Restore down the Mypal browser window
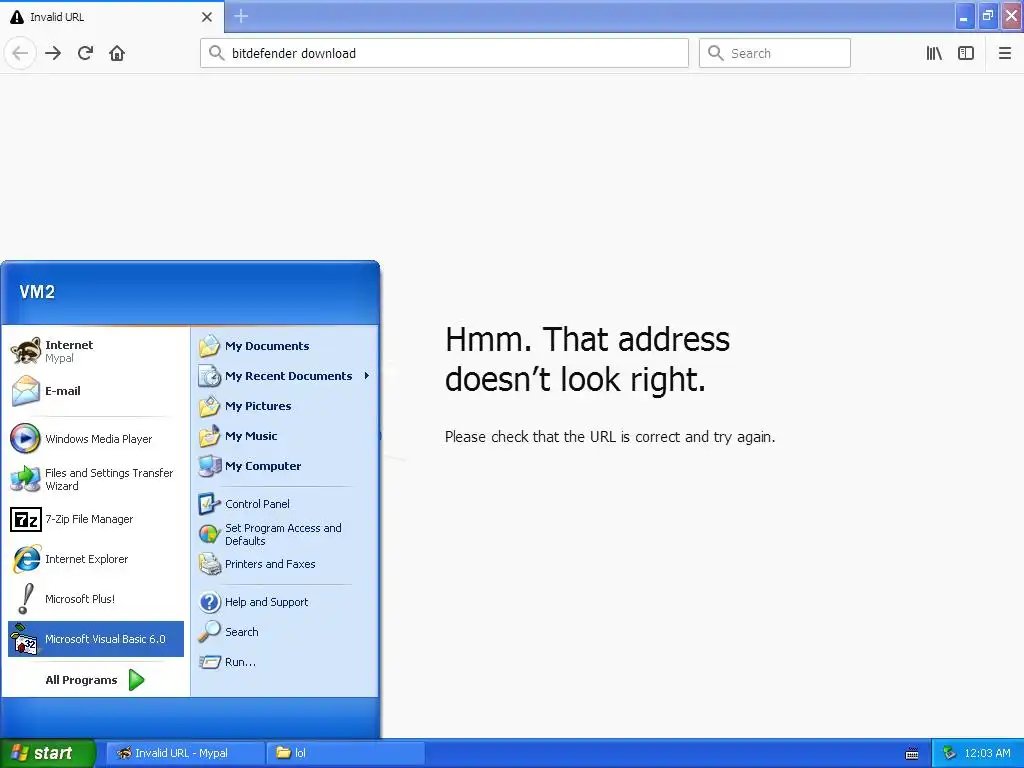1024x768 pixels. coord(987,16)
